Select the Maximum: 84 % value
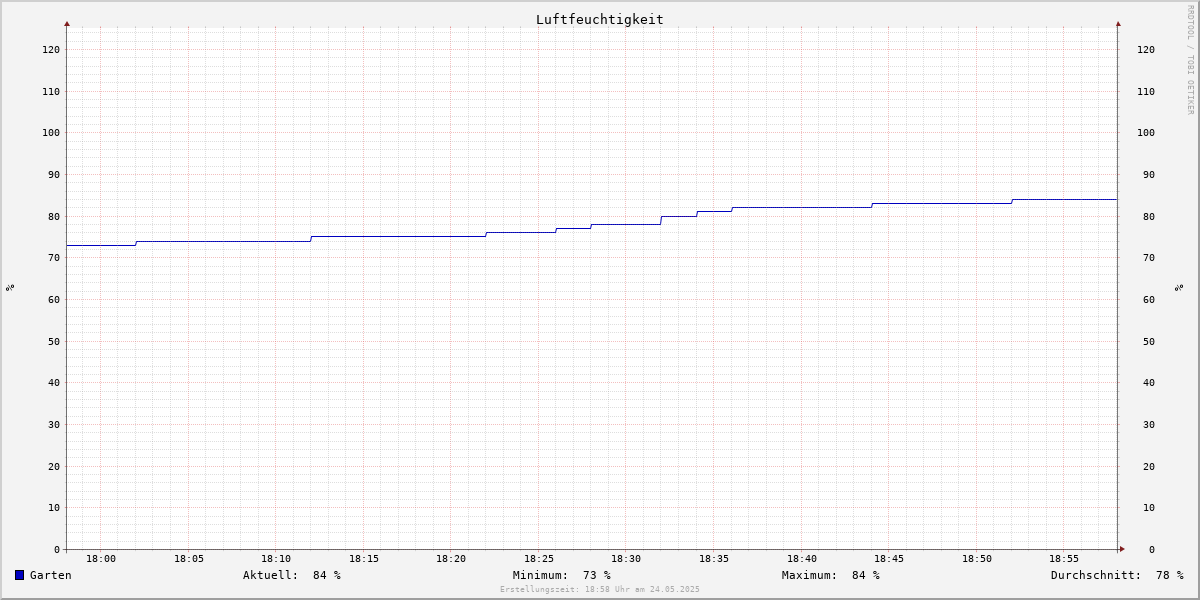 pyautogui.click(x=831, y=575)
